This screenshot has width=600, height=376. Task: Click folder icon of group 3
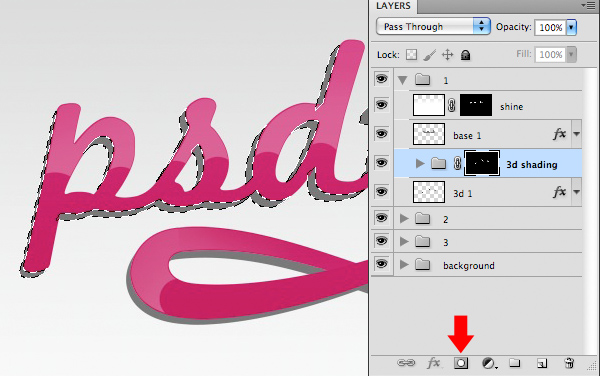pos(423,241)
